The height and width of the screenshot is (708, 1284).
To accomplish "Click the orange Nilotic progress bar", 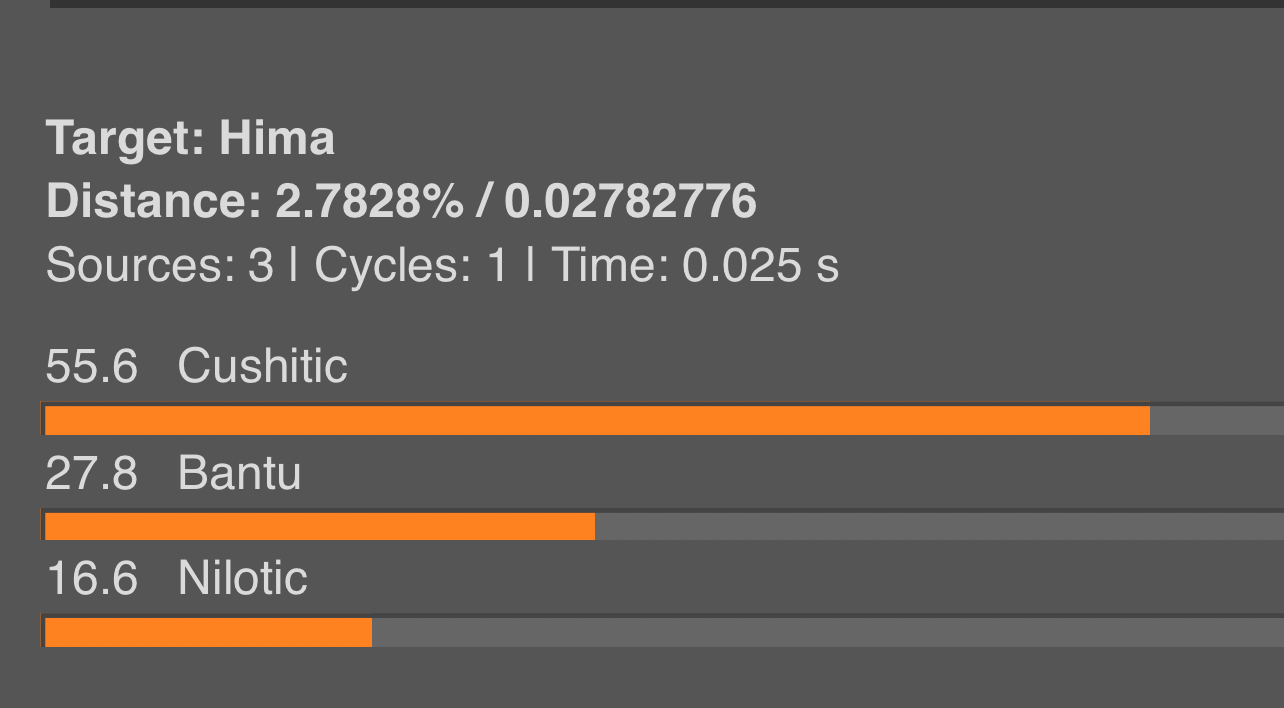I will (208, 632).
